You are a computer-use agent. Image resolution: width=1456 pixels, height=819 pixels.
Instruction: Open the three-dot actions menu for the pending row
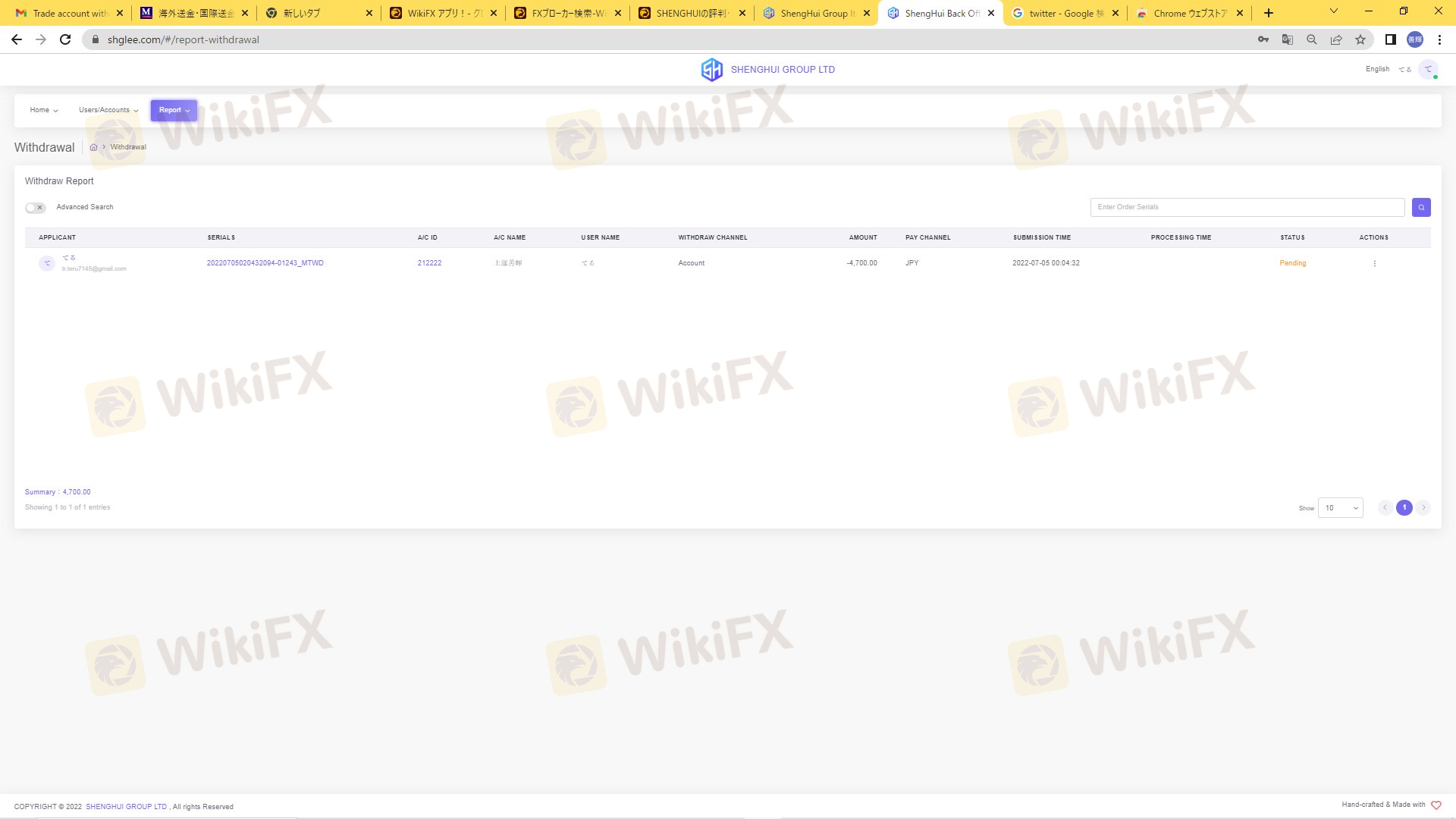pos(1374,263)
